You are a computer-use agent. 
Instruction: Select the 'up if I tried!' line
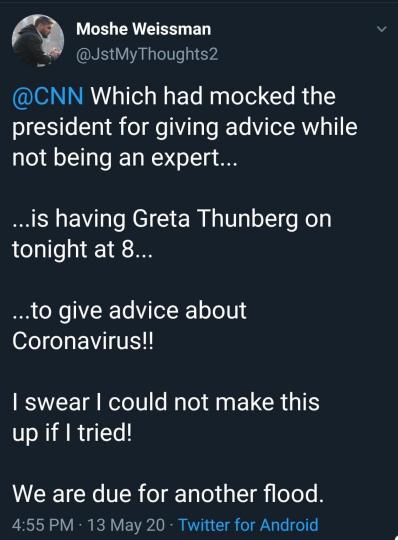coord(72,433)
